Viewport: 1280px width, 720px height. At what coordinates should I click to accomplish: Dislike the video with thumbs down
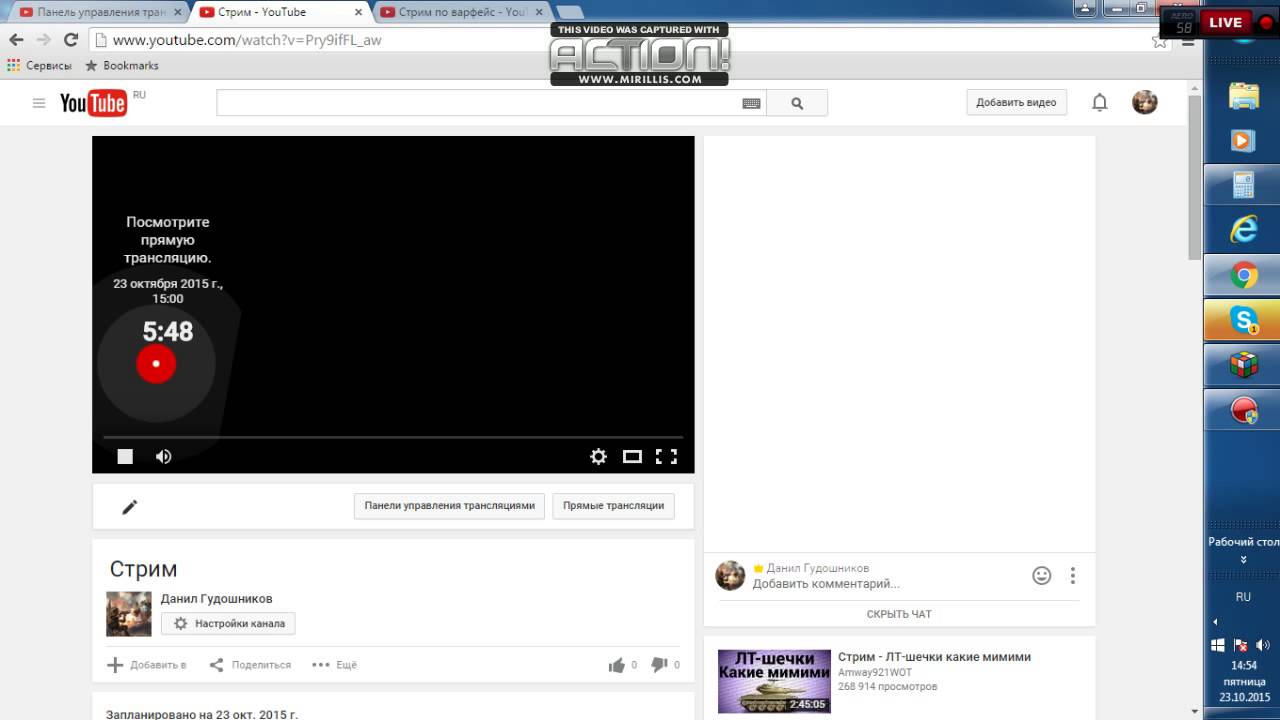coord(659,665)
